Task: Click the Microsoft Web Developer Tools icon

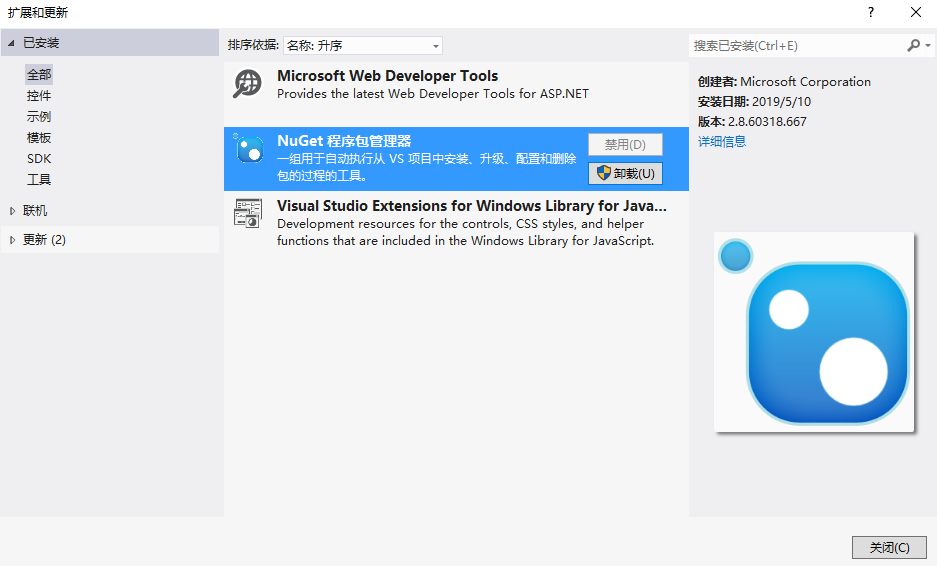Action: [247, 84]
